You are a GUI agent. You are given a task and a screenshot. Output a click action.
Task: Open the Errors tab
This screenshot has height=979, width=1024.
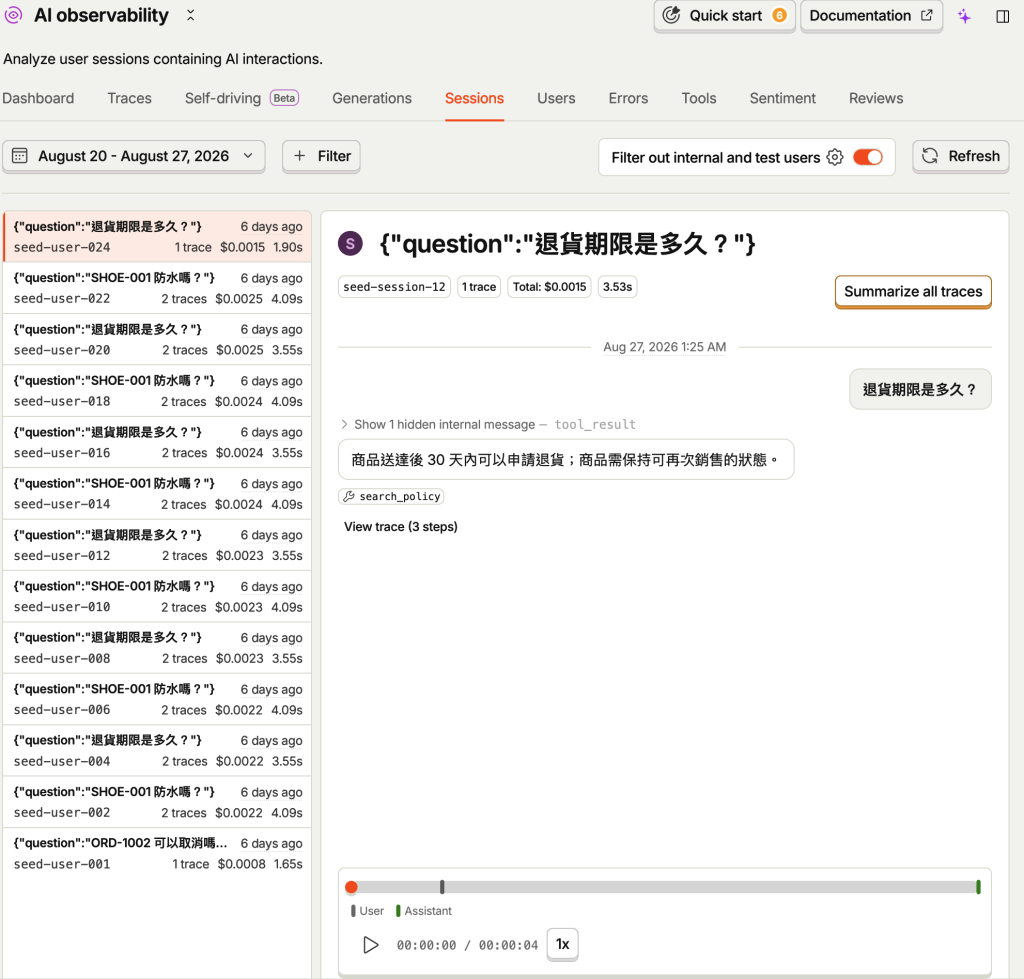(x=628, y=98)
